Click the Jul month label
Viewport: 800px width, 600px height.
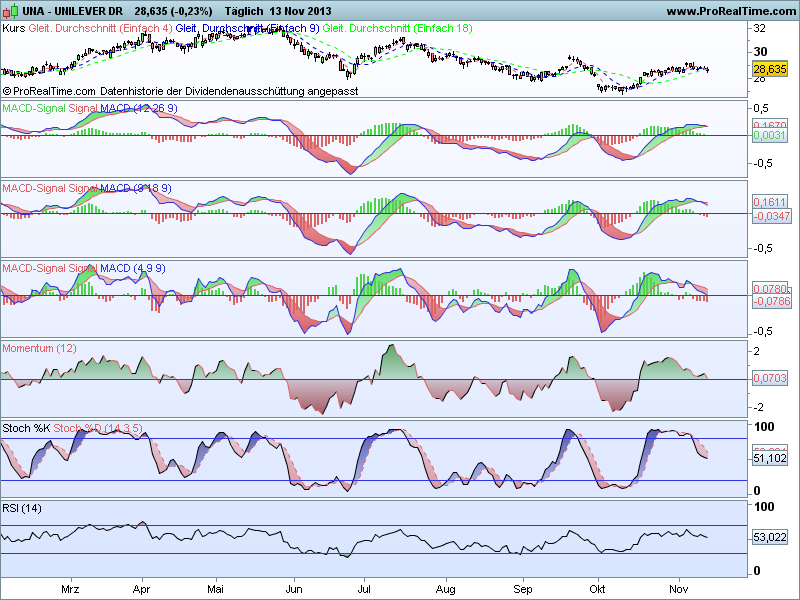tap(364, 589)
